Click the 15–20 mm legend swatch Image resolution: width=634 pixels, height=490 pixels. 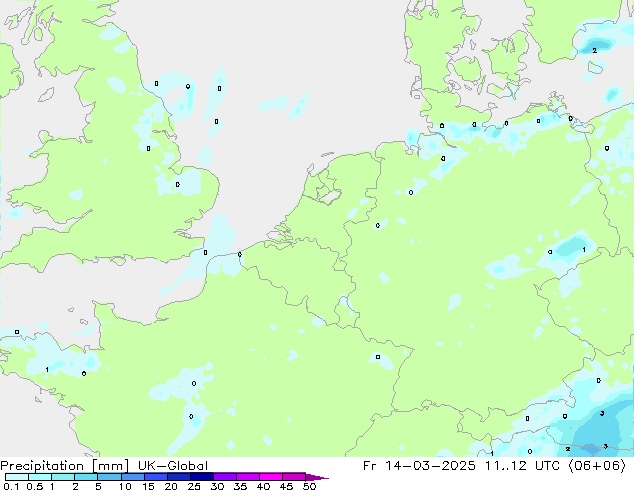point(156,477)
